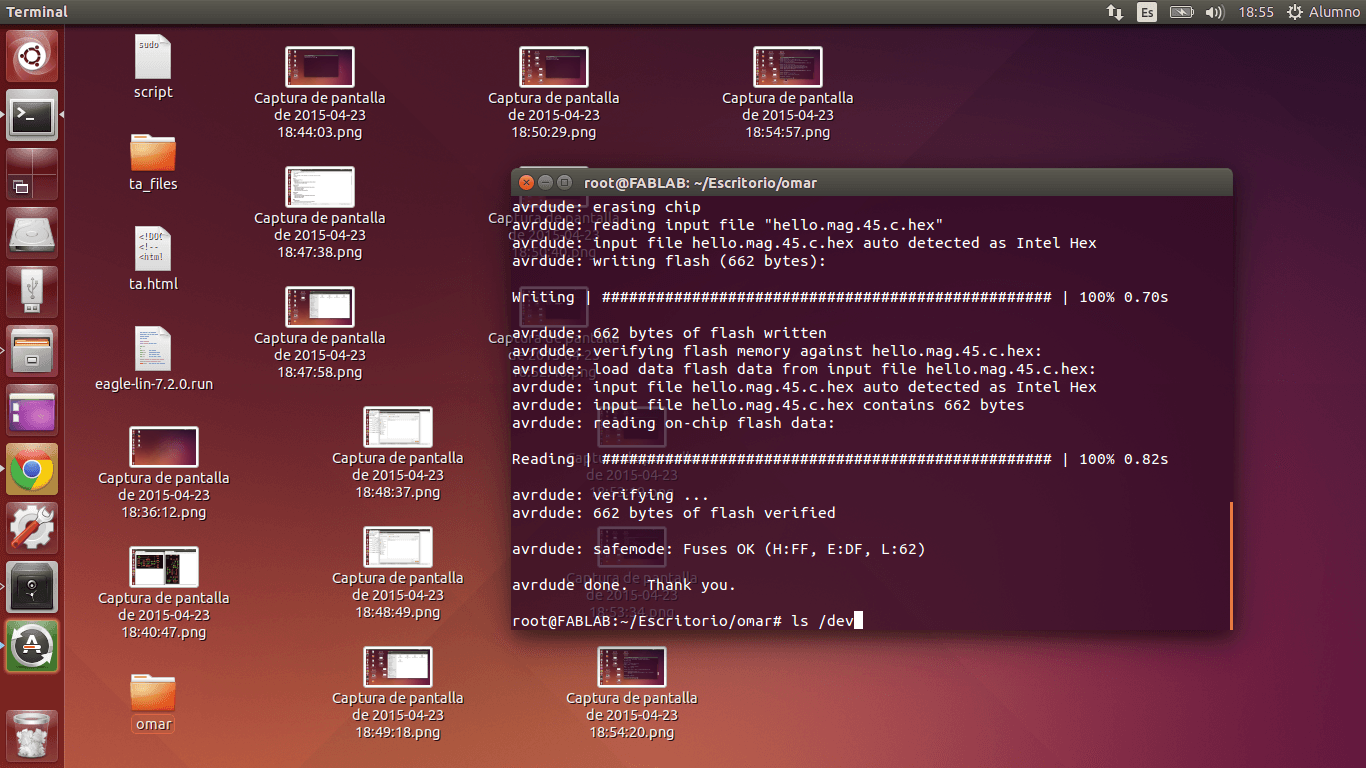Launch Google Chrome from the launcher

(33, 469)
